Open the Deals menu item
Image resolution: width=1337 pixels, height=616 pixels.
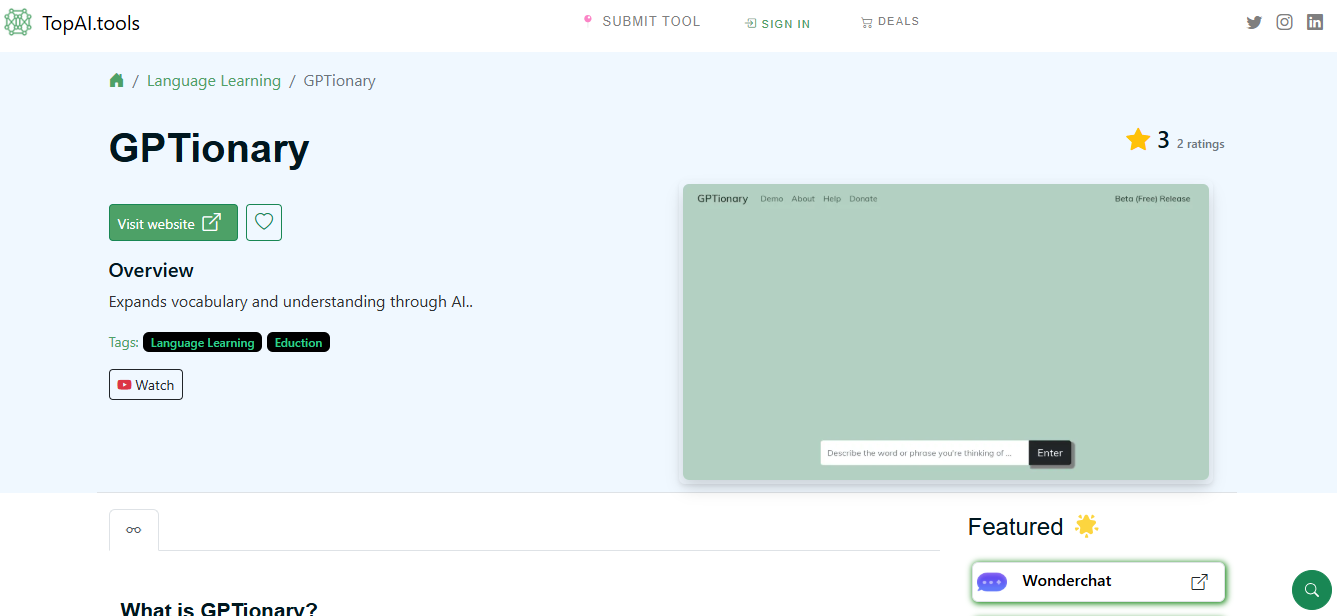pos(890,22)
